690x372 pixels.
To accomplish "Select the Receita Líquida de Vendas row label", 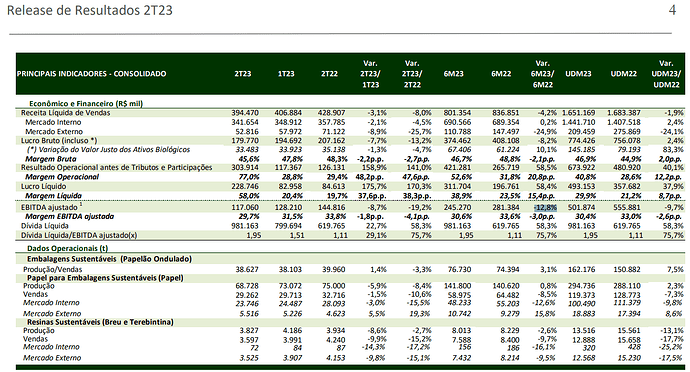I will click(66, 113).
